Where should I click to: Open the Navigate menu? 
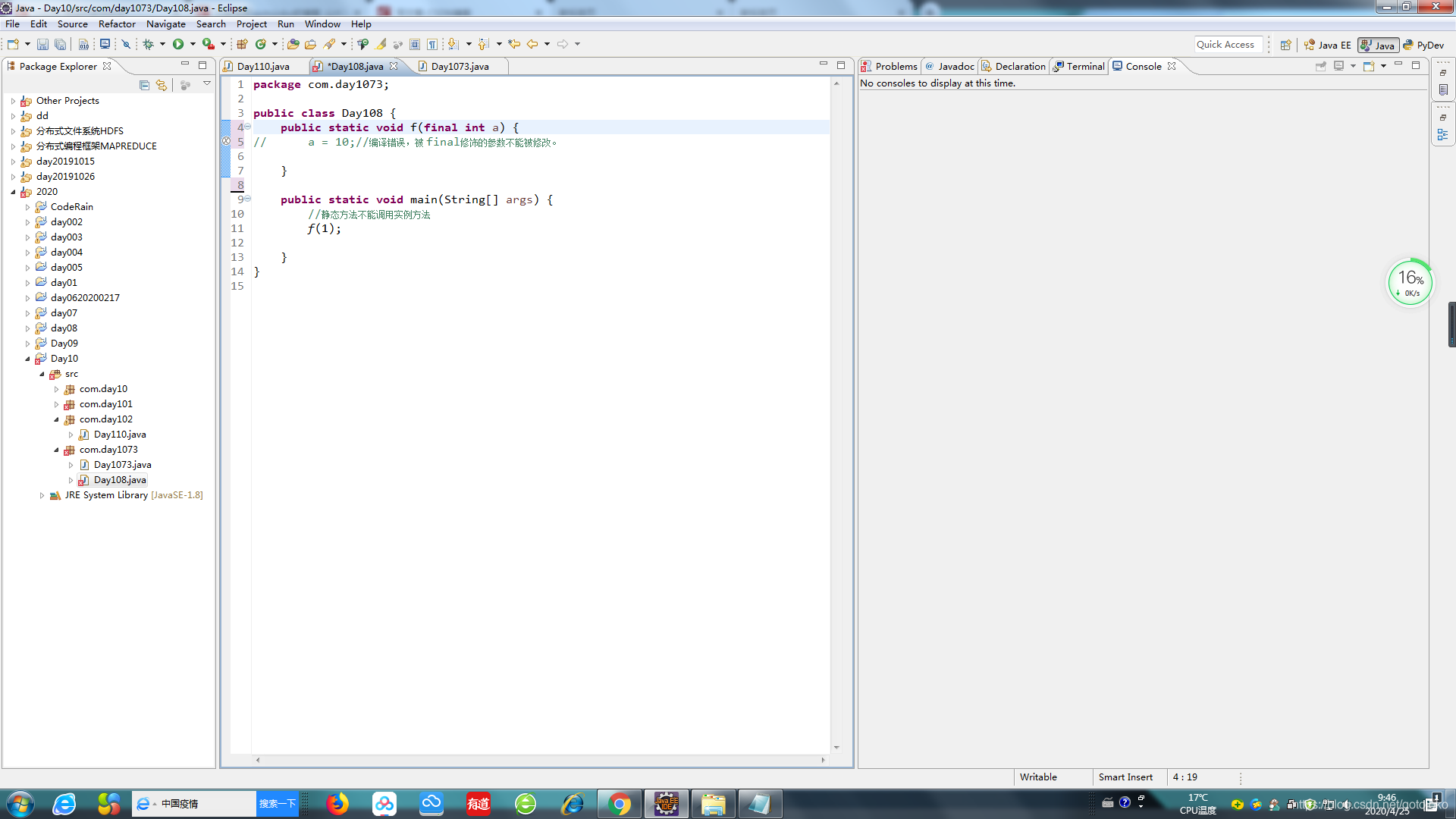pyautogui.click(x=165, y=24)
